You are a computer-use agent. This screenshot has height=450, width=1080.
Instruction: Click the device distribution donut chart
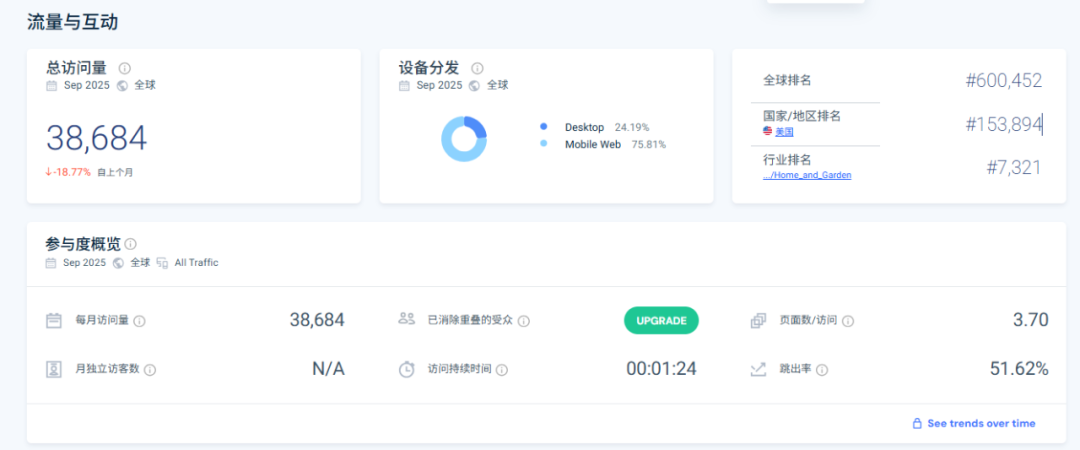point(464,139)
